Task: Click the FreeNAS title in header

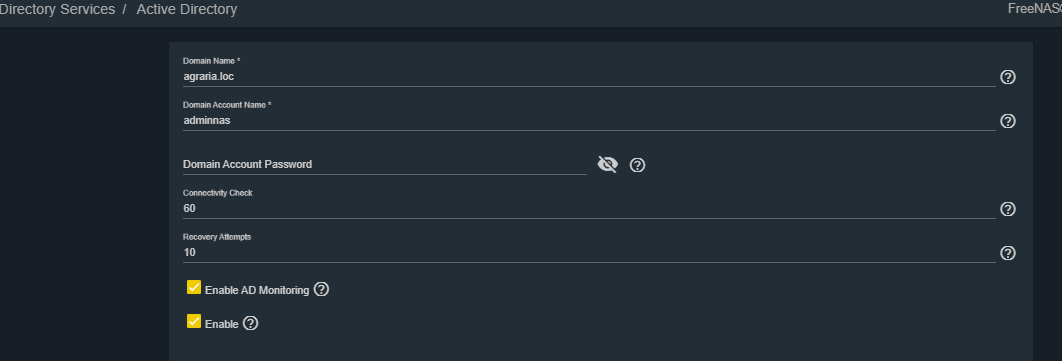Action: click(x=1035, y=9)
